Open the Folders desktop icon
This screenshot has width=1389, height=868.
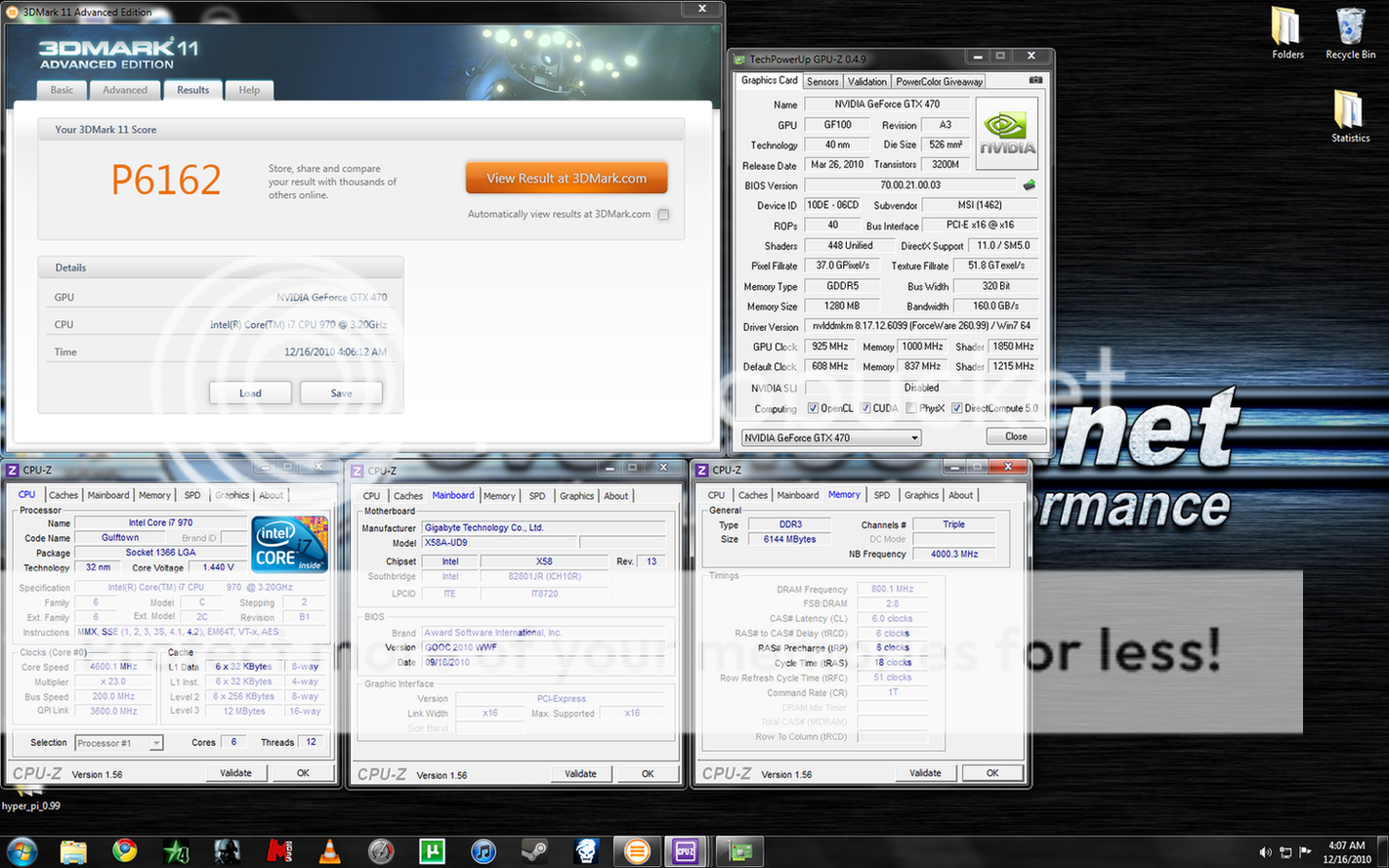[1287, 34]
